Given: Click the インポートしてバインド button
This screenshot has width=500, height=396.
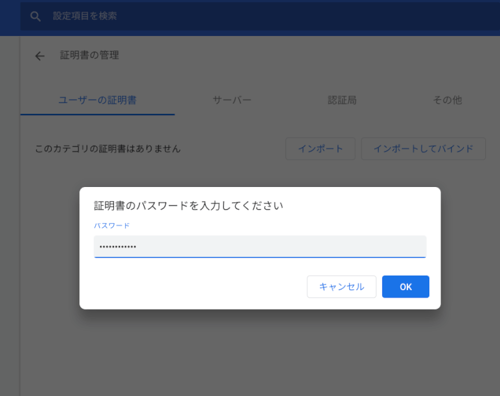Looking at the screenshot, I should point(423,149).
